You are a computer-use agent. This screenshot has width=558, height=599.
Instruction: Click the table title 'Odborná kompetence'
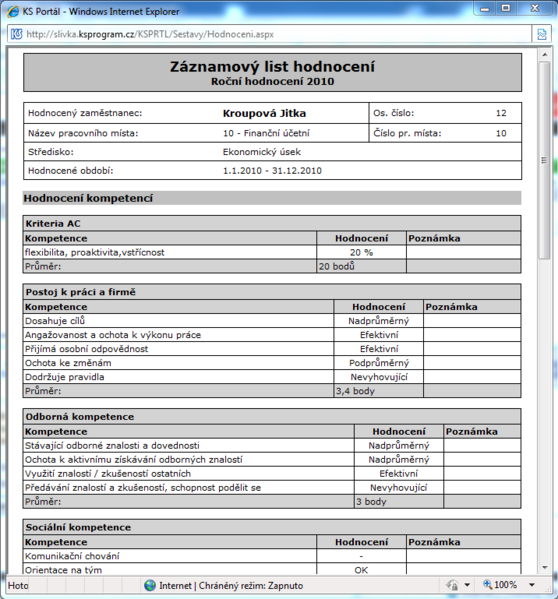(80, 417)
